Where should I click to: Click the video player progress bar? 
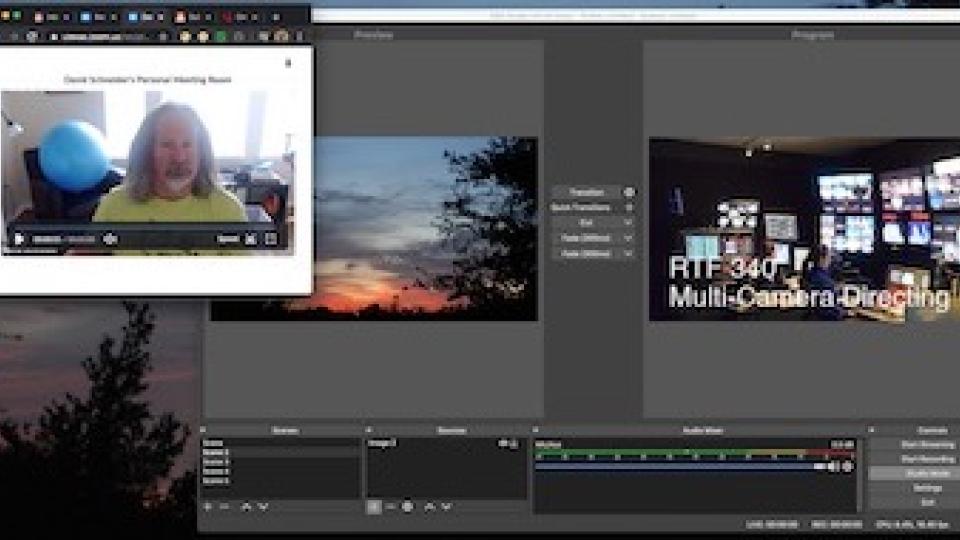(x=147, y=229)
